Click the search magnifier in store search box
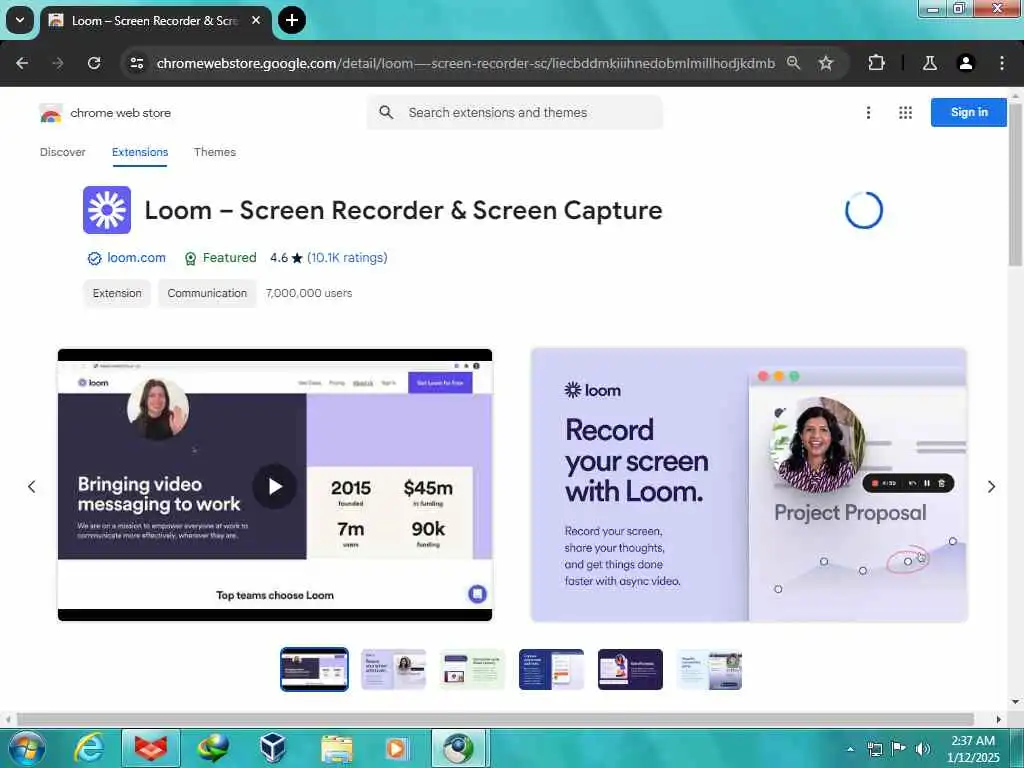The width and height of the screenshot is (1024, 768). pos(386,112)
